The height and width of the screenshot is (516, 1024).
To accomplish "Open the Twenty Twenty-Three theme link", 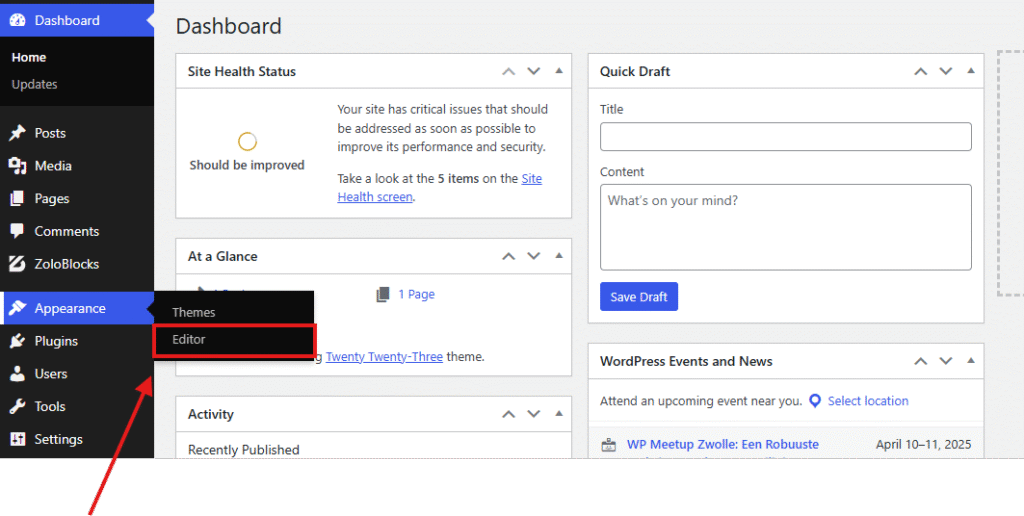I will pos(384,357).
